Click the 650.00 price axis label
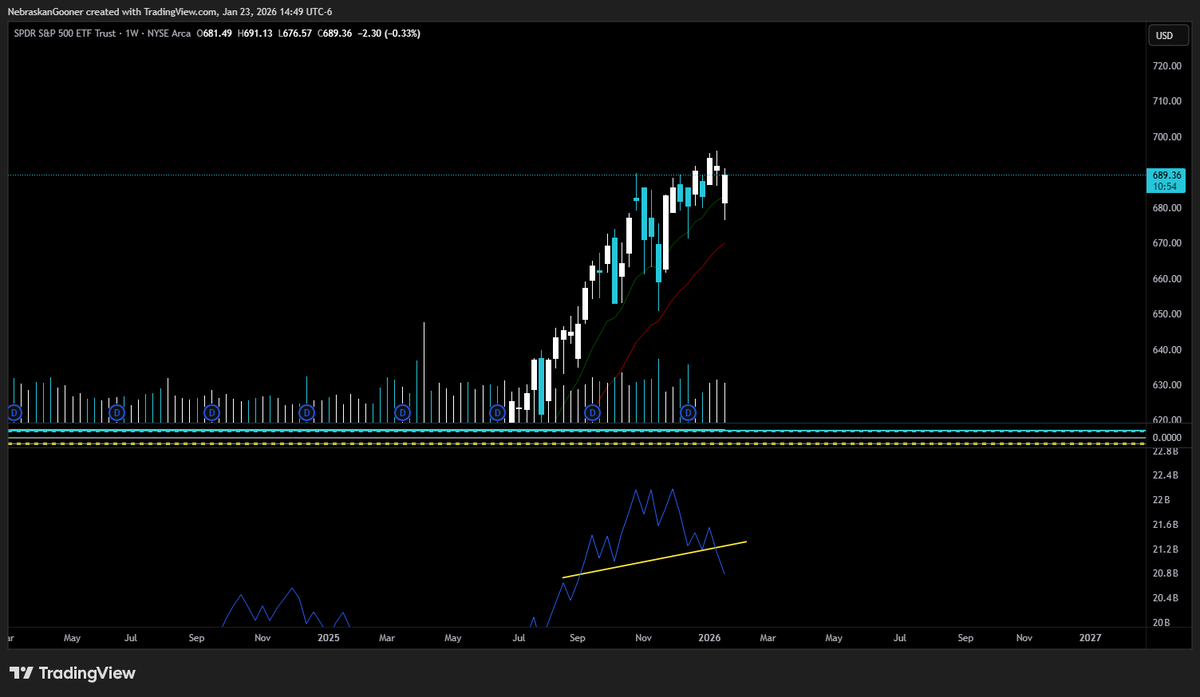 click(1167, 314)
